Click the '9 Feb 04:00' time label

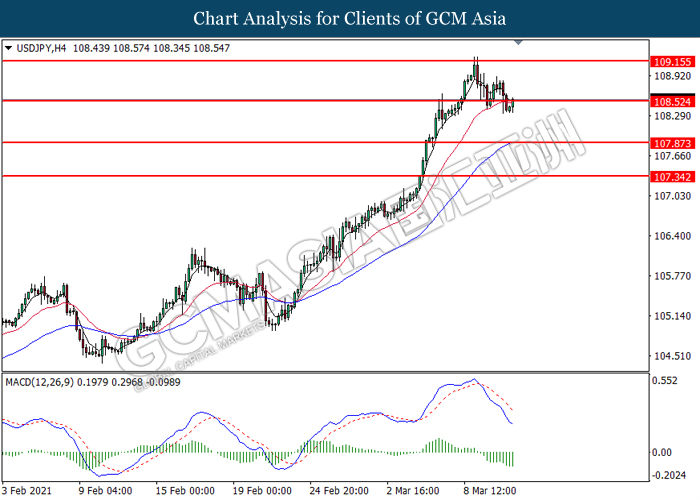[106, 491]
